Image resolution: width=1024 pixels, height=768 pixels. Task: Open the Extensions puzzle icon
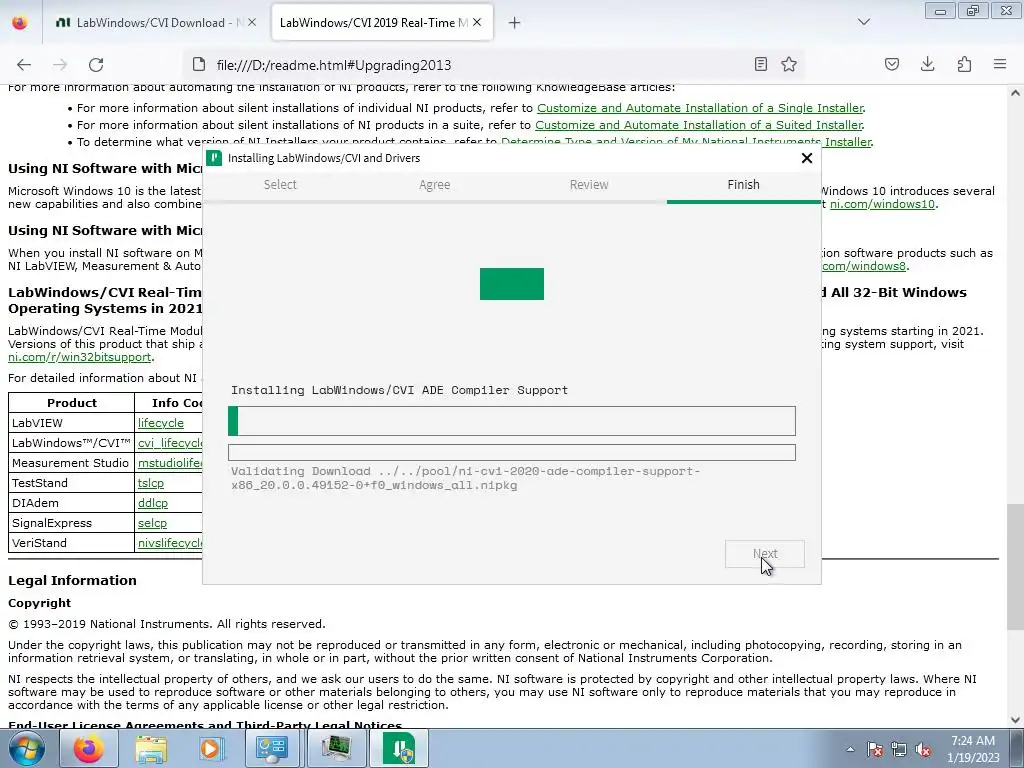coord(964,64)
